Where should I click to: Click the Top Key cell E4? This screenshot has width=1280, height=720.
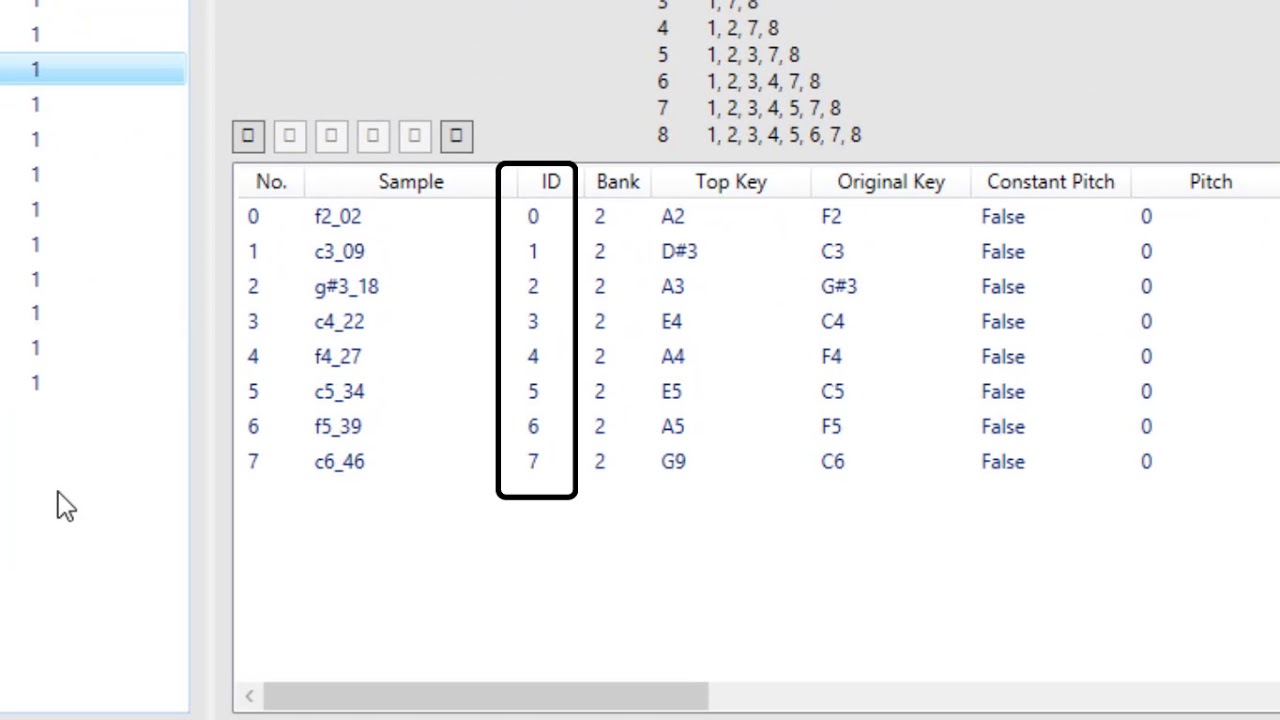tap(671, 322)
